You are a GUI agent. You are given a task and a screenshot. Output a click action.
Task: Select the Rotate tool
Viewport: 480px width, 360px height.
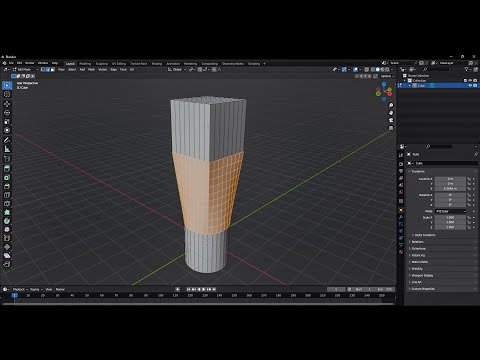(x=7, y=113)
